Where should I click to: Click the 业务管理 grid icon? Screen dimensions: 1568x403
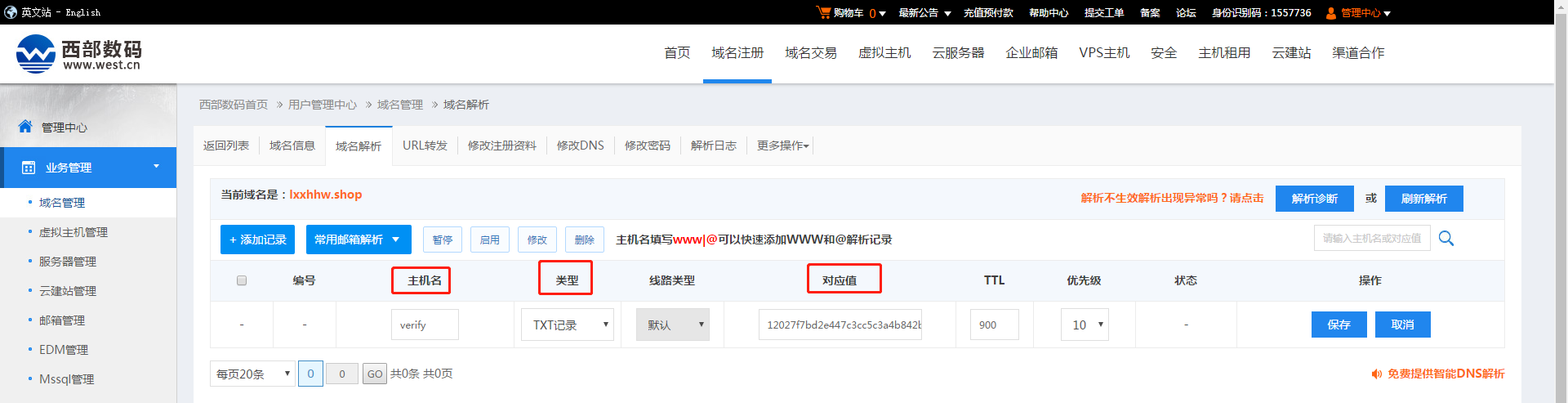click(29, 168)
